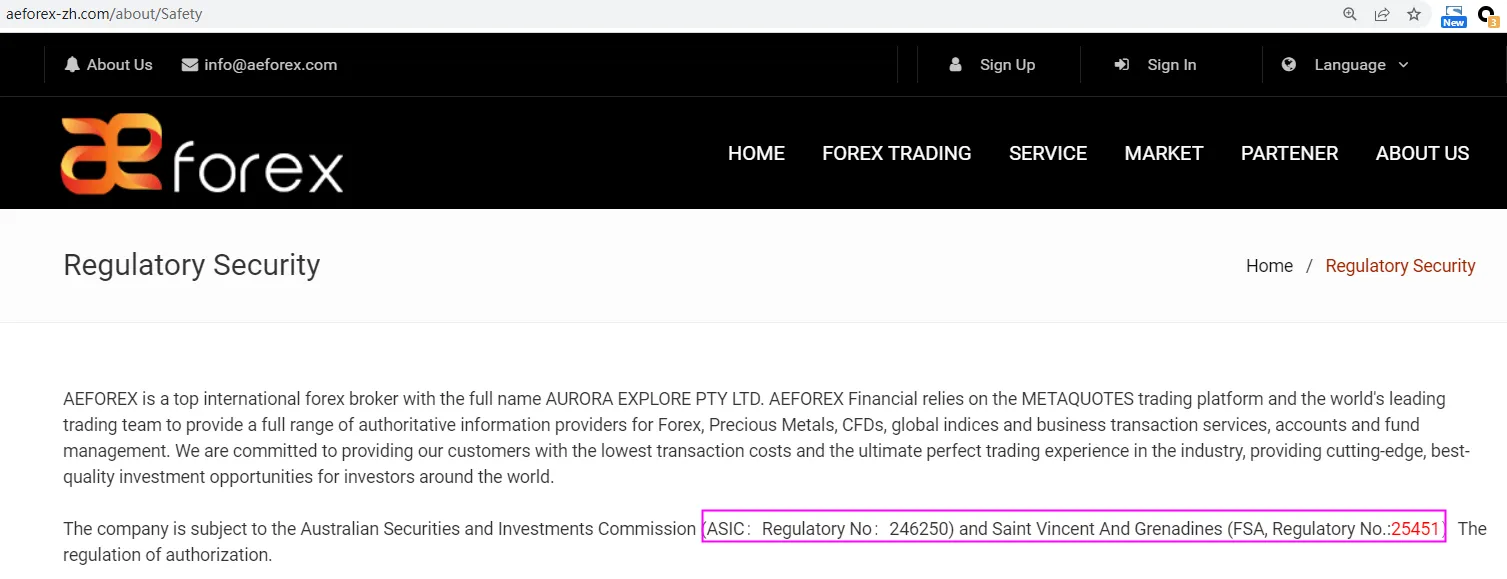1507x579 pixels.
Task: Click the envelope icon next to email address
Action: click(x=190, y=65)
